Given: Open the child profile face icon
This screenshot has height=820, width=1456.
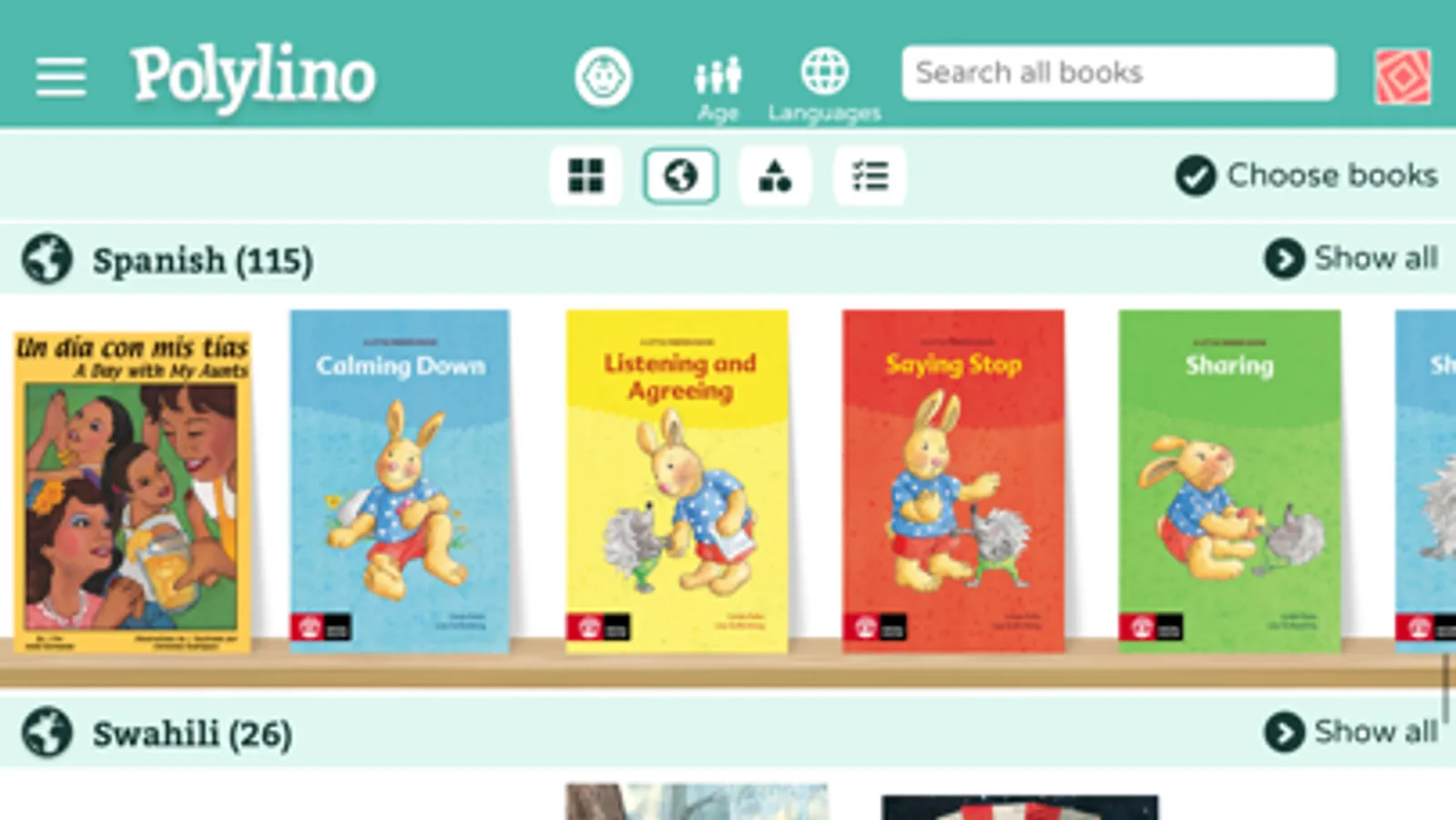Looking at the screenshot, I should (603, 77).
